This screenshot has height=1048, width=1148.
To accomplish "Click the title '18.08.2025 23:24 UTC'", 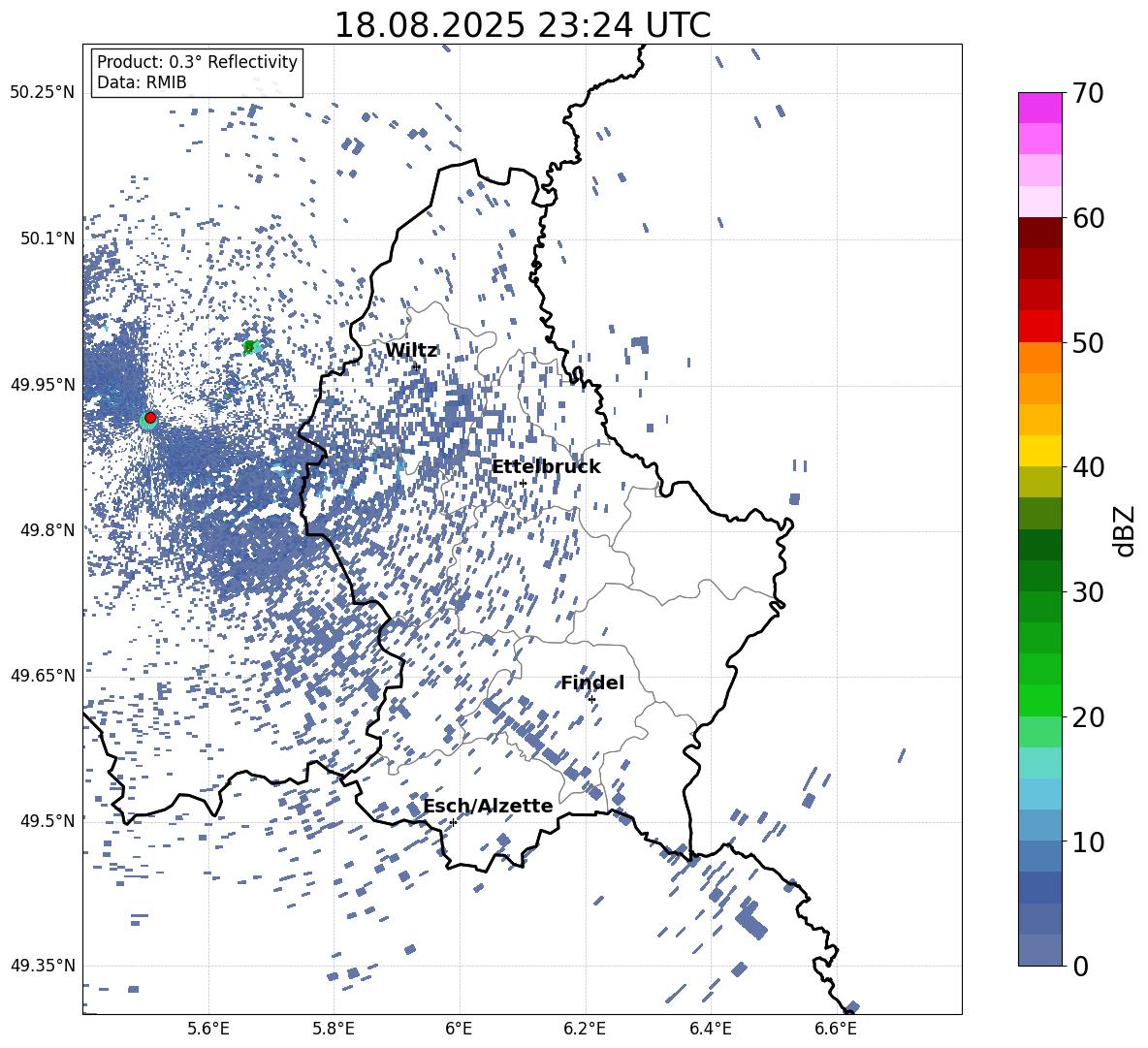I will coord(522,25).
